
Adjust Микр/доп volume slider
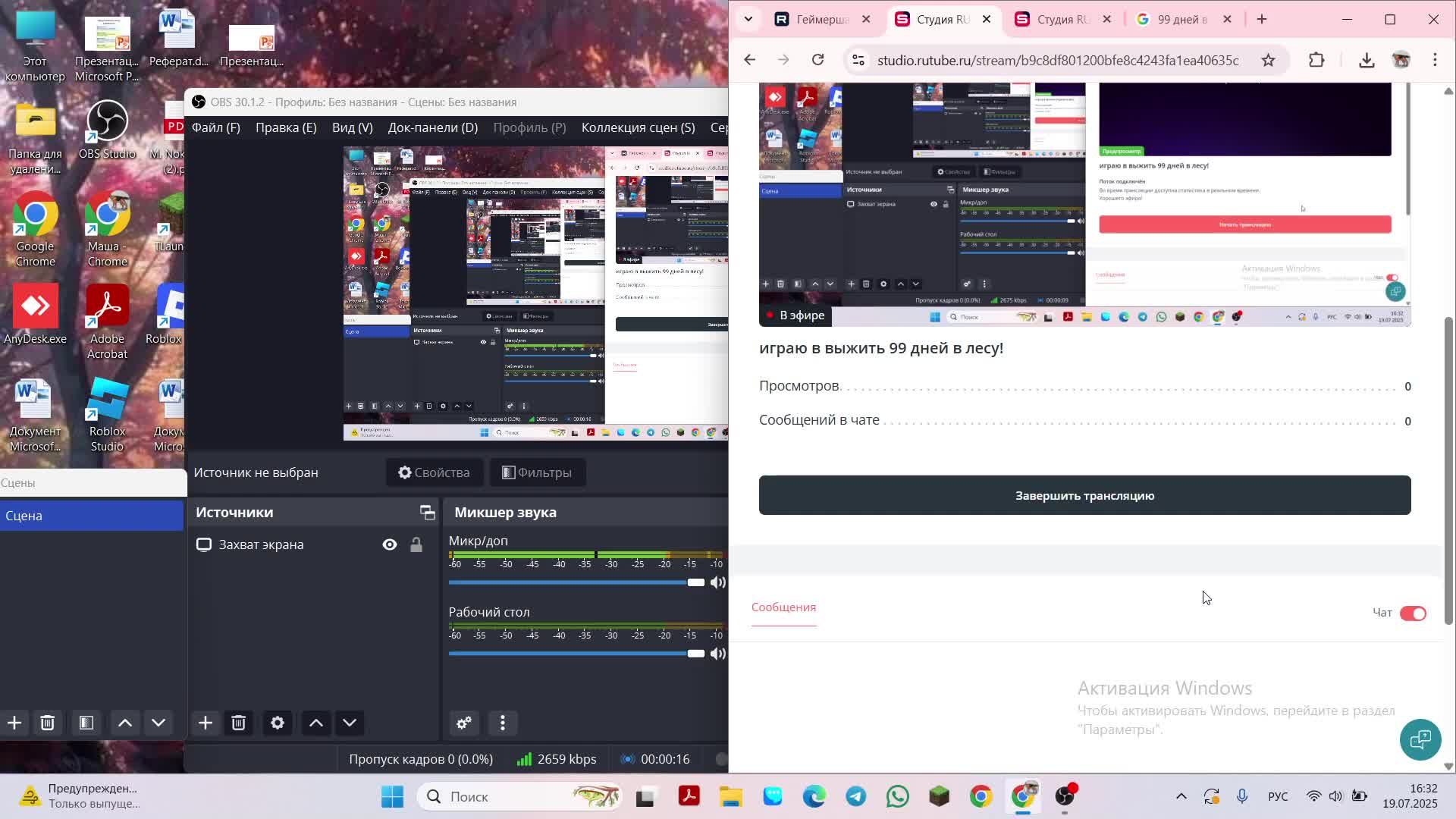576,582
